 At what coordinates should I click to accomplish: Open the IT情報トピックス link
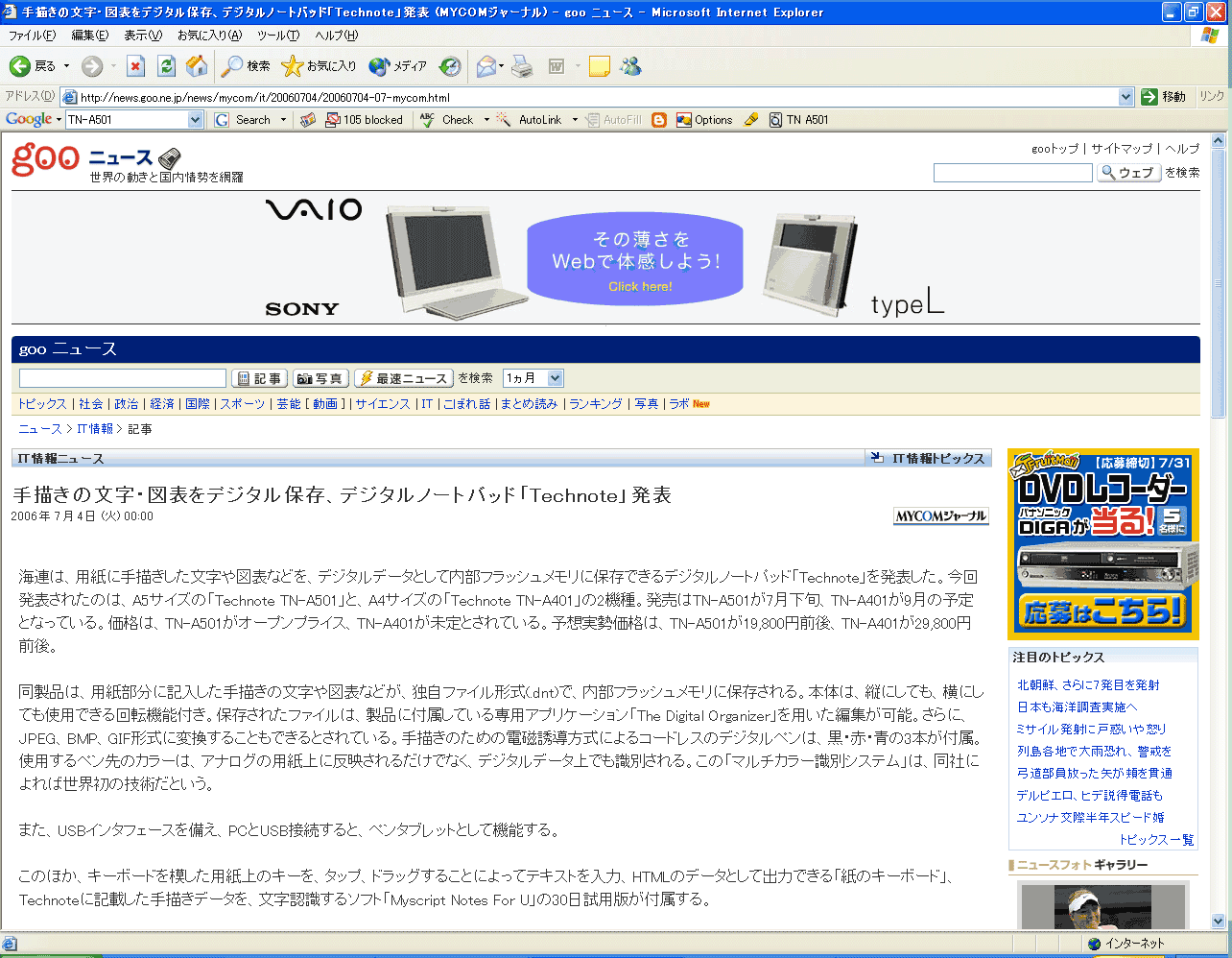pos(938,458)
